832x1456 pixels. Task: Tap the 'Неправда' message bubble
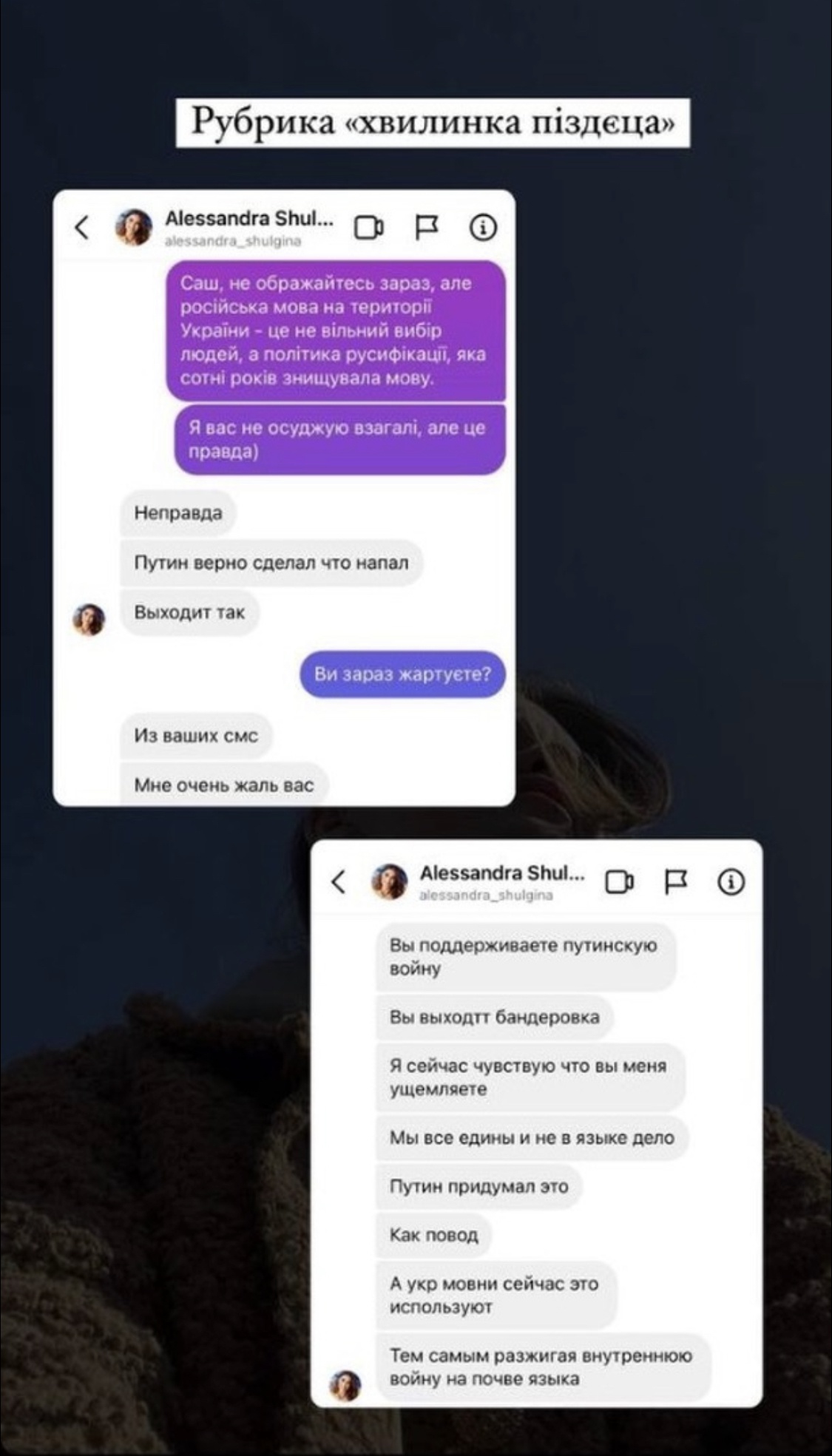click(178, 513)
